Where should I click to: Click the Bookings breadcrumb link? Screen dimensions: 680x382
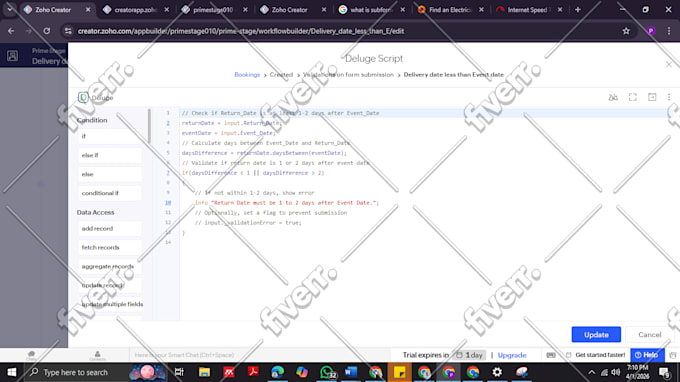(247, 75)
